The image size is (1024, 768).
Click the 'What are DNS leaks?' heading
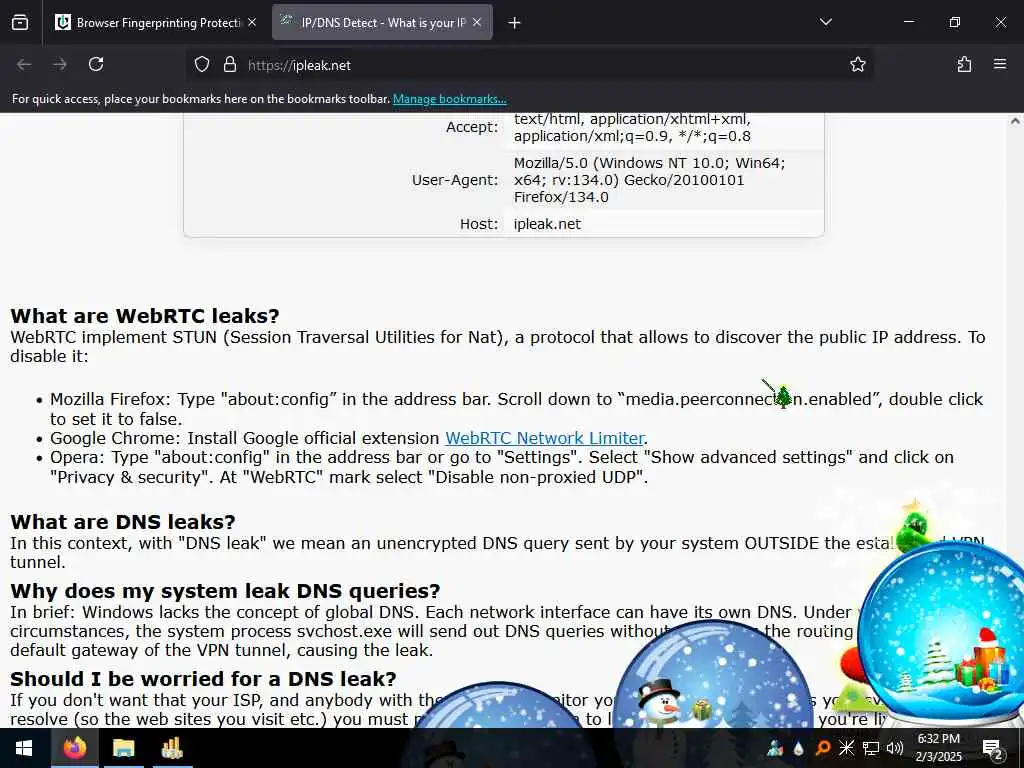point(123,522)
